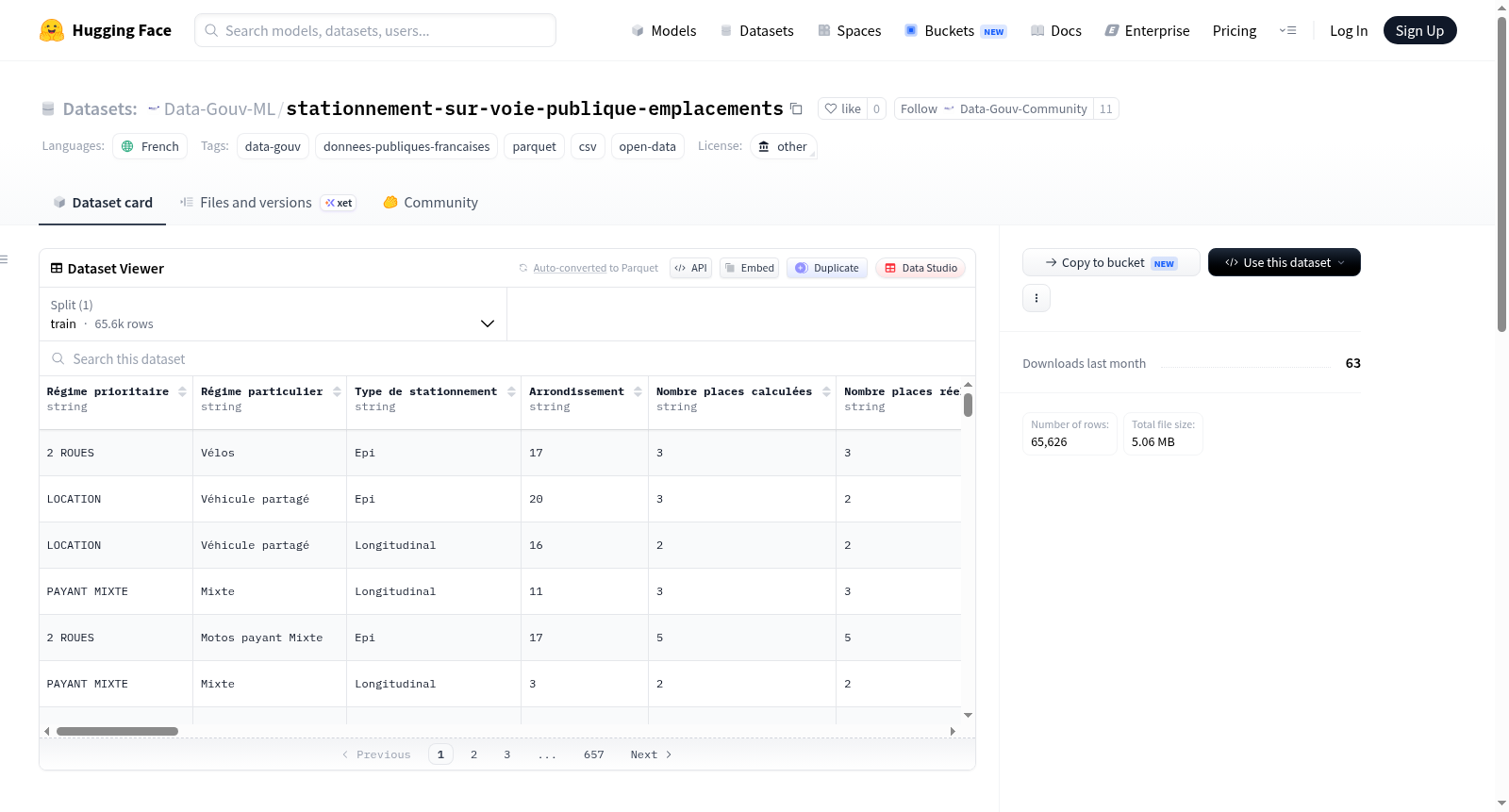Screen dimensions: 1509x812
Task: Switch to Files and versions tab
Action: click(268, 203)
